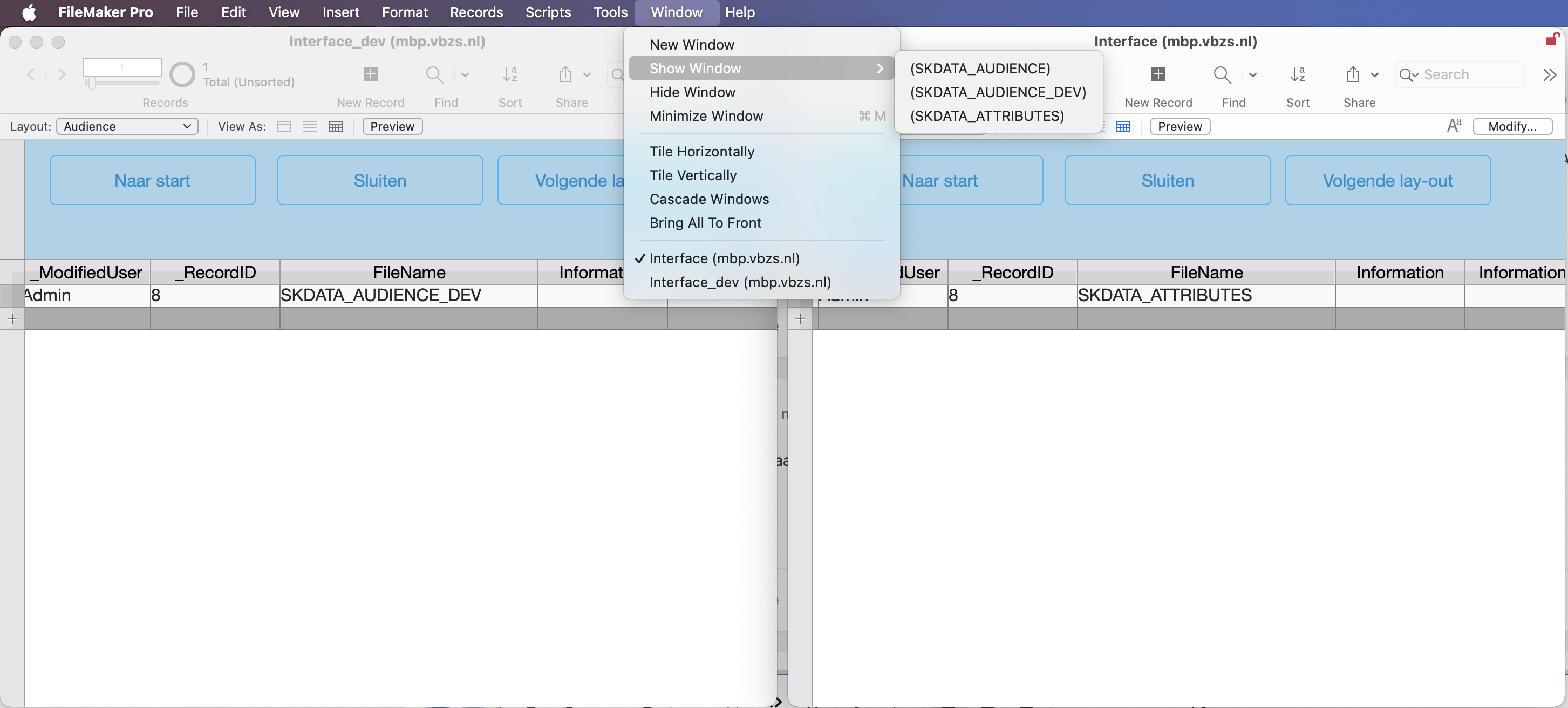Select Form view icon in Interface_dev window

(x=284, y=127)
